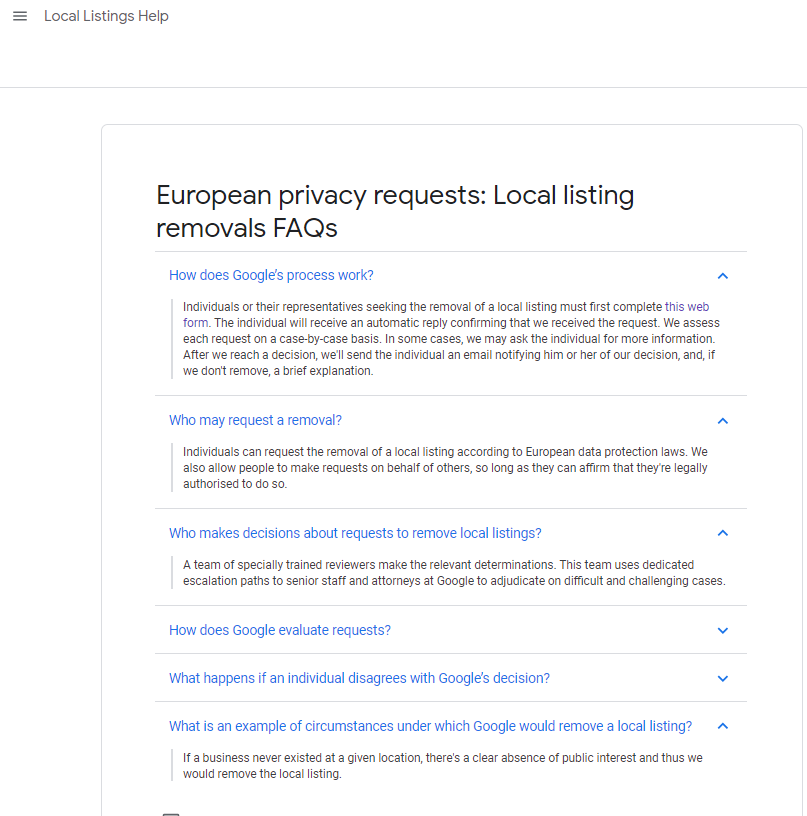The width and height of the screenshot is (807, 816).
Task: Expand 'How does Google evaluate requests?' heading
Action: pos(279,630)
